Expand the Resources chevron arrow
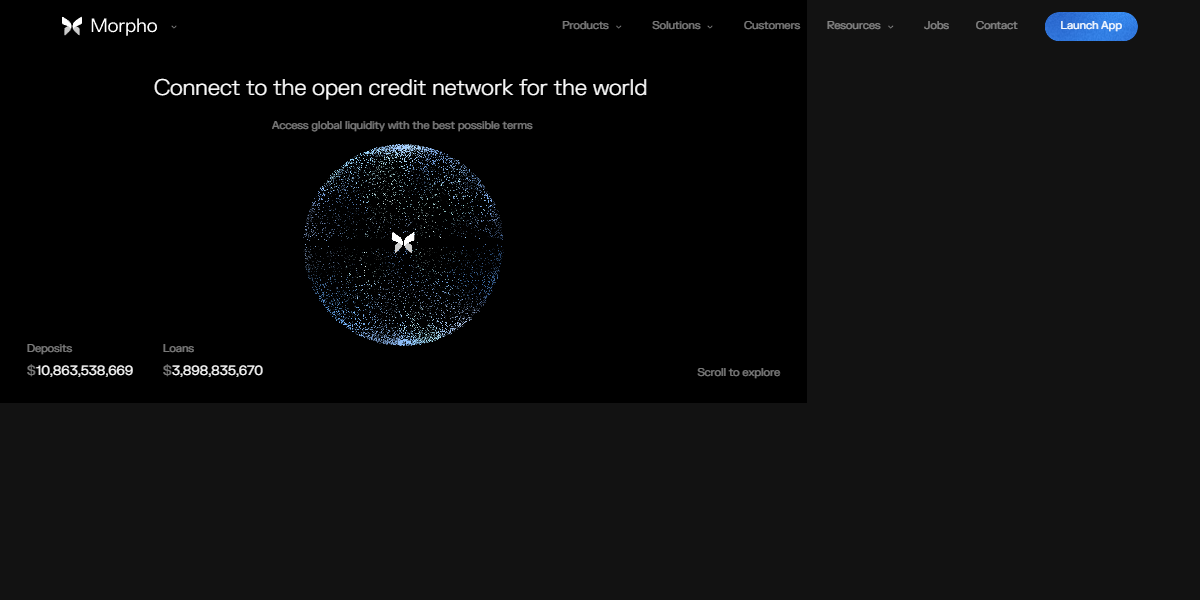 (890, 27)
